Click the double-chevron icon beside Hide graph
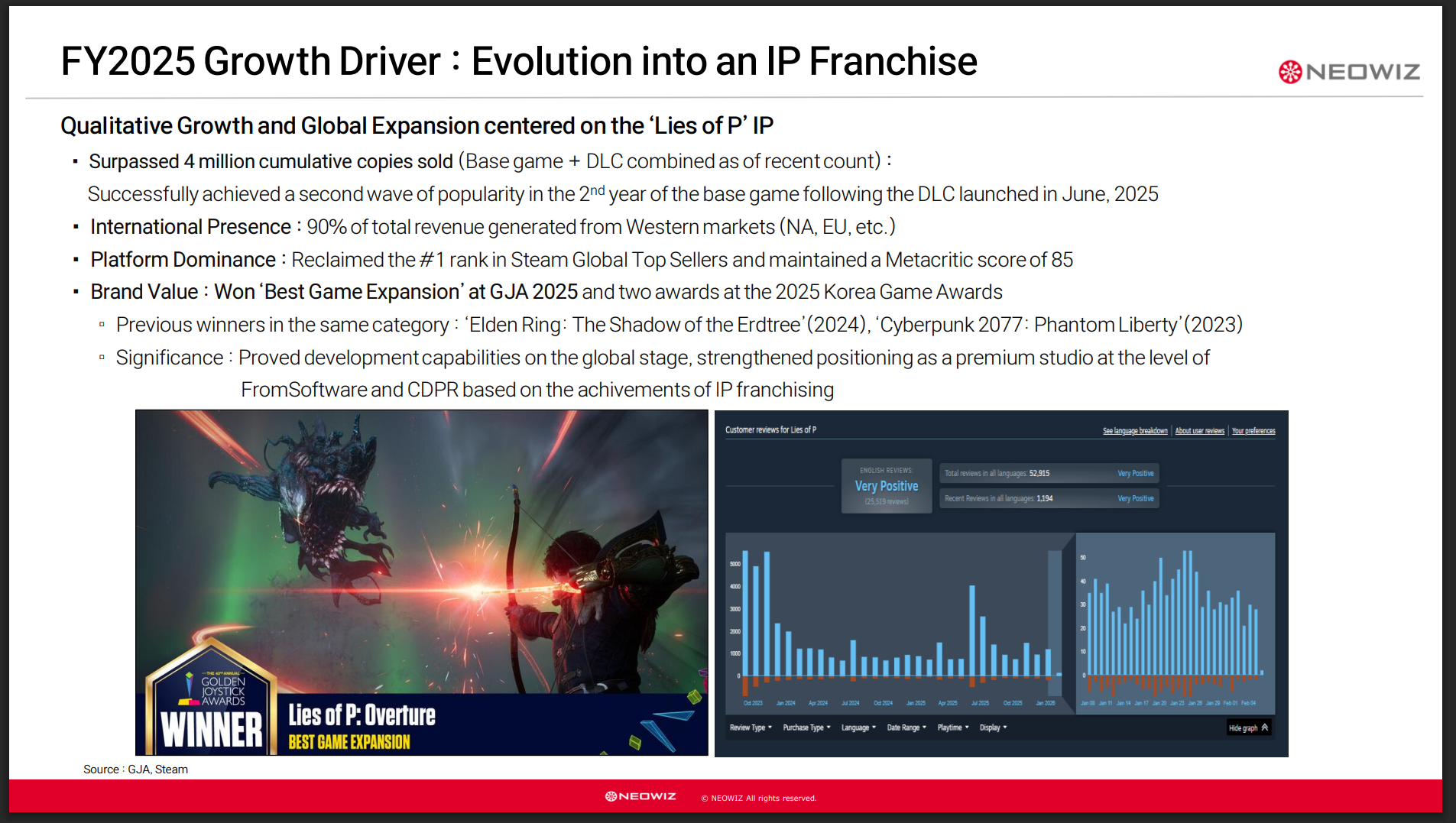The image size is (1456, 823). 1265,727
